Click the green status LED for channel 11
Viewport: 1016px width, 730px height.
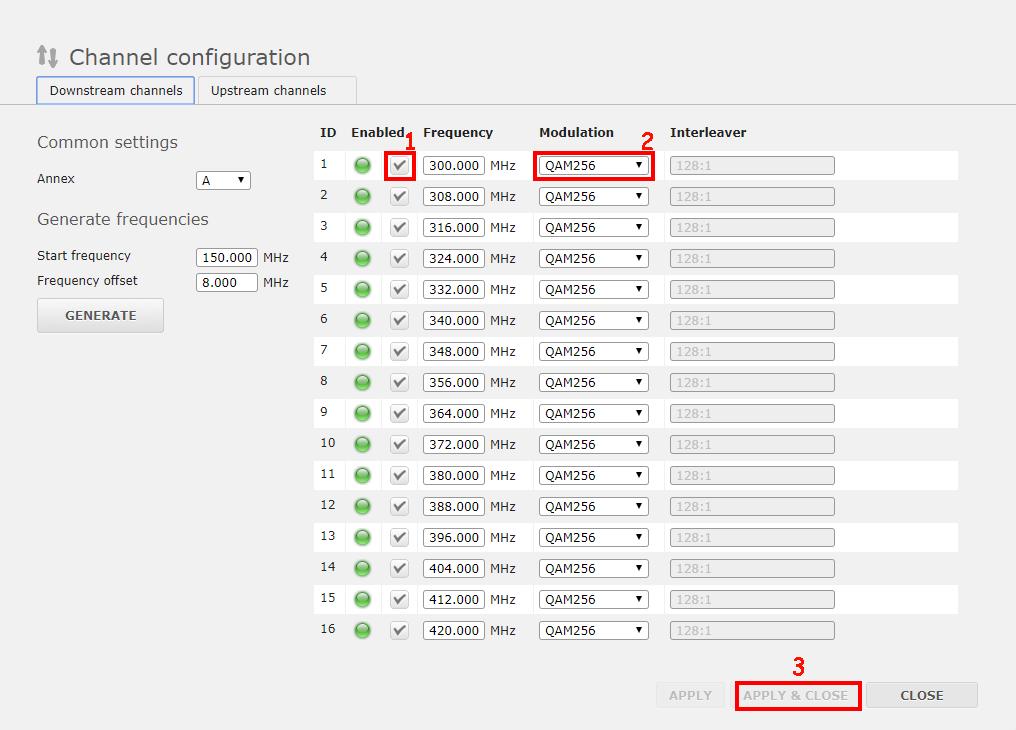pyautogui.click(x=362, y=476)
